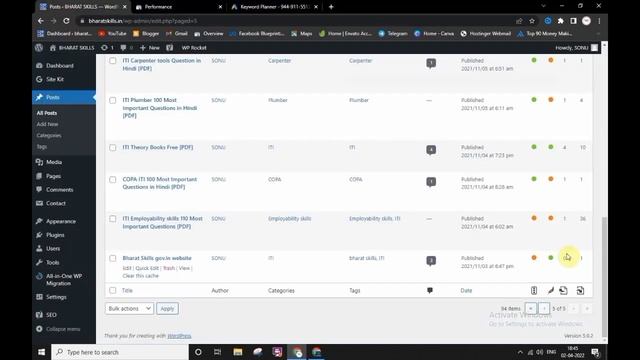Open the Plugins menu
This screenshot has width=640, height=360.
(55, 235)
